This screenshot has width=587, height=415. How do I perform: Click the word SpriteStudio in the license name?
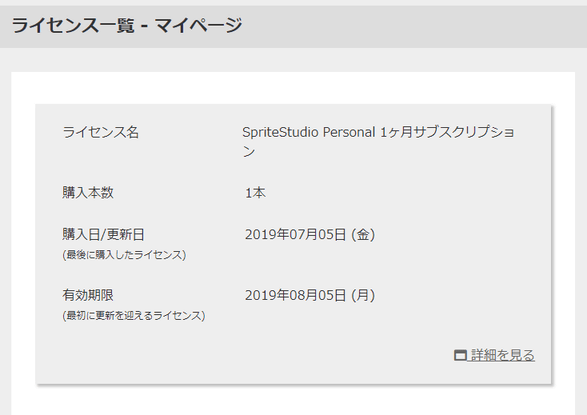(280, 132)
